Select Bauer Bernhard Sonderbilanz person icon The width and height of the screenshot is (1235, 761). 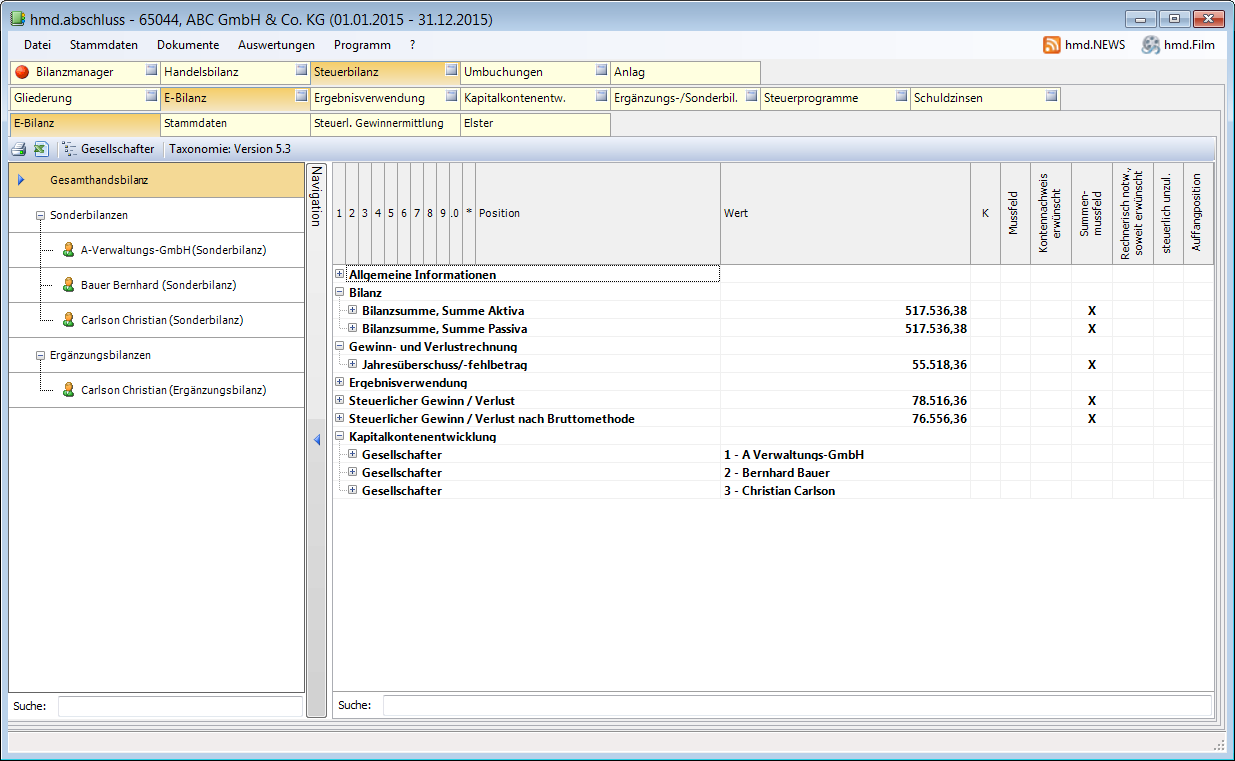pyautogui.click(x=68, y=285)
